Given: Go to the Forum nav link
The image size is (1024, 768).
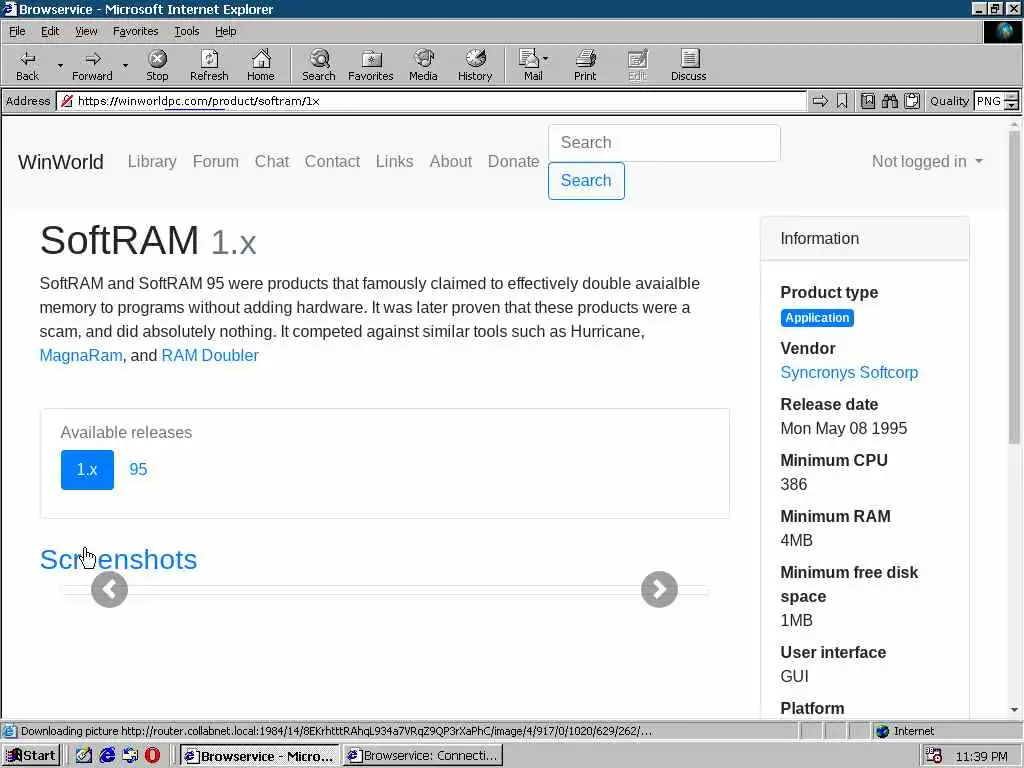Looking at the screenshot, I should pos(216,161).
